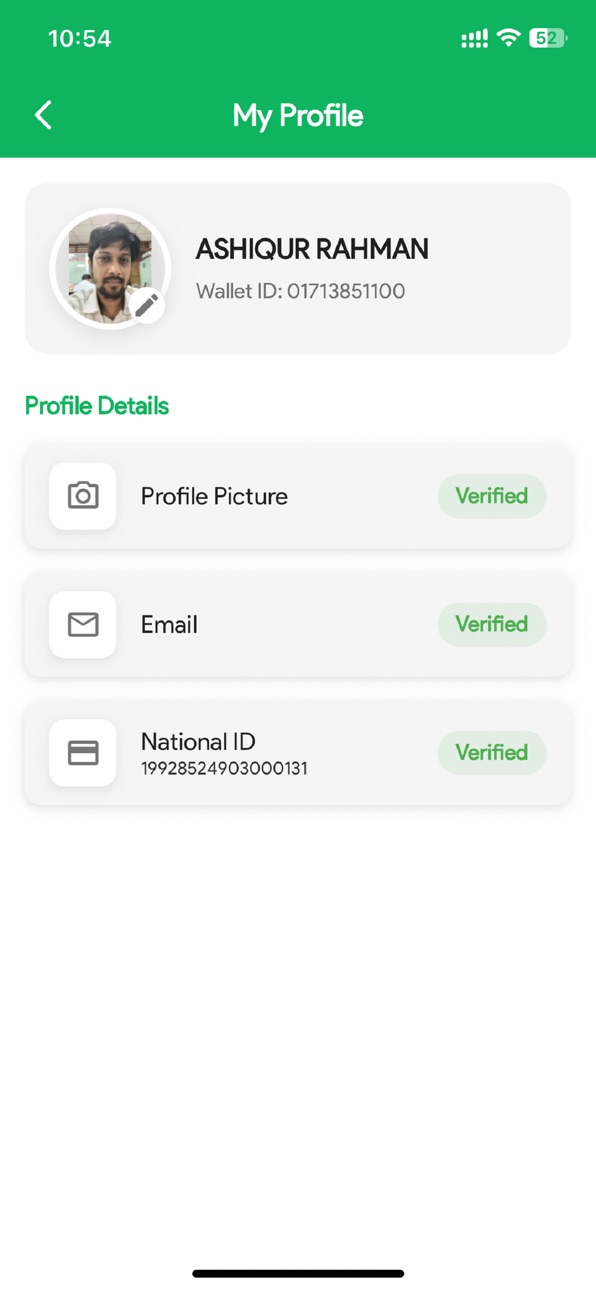Tap the back arrow in header
596x1290 pixels.
tap(43, 115)
